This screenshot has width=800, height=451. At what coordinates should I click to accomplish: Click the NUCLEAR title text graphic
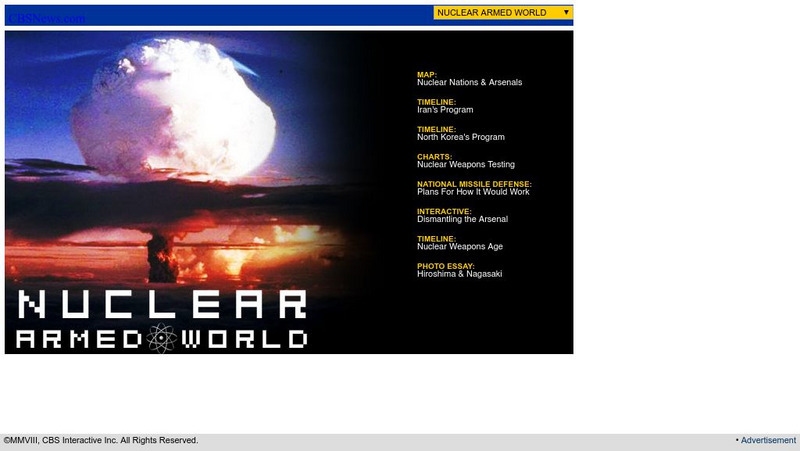[x=162, y=304]
